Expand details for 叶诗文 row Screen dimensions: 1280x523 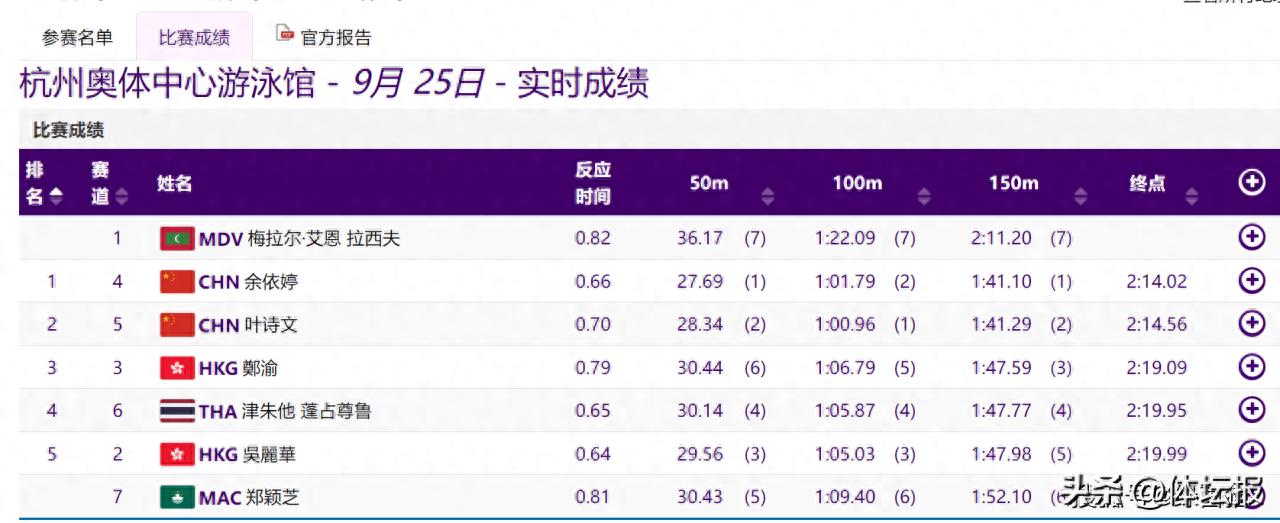pos(1251,323)
